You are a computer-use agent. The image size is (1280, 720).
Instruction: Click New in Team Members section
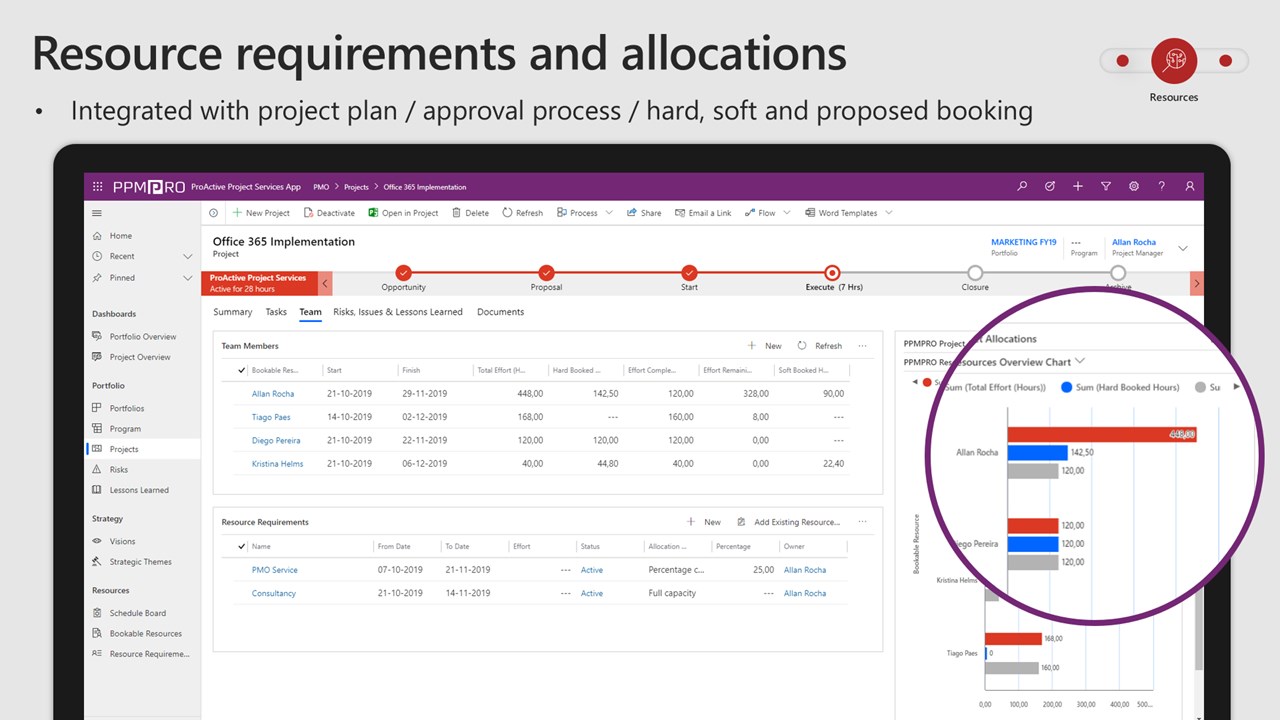(765, 346)
